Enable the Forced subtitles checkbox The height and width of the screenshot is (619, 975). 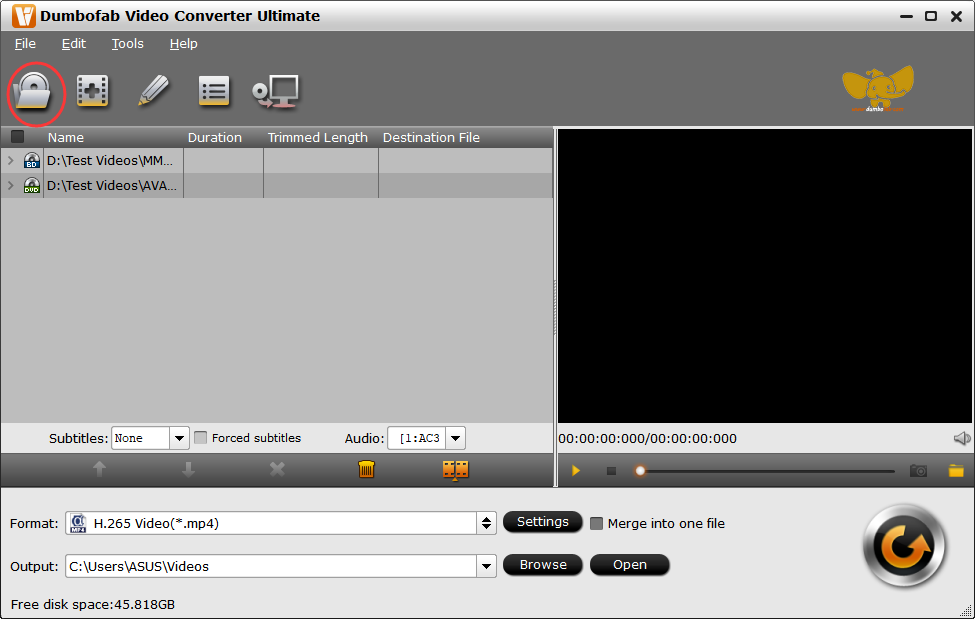pos(201,438)
